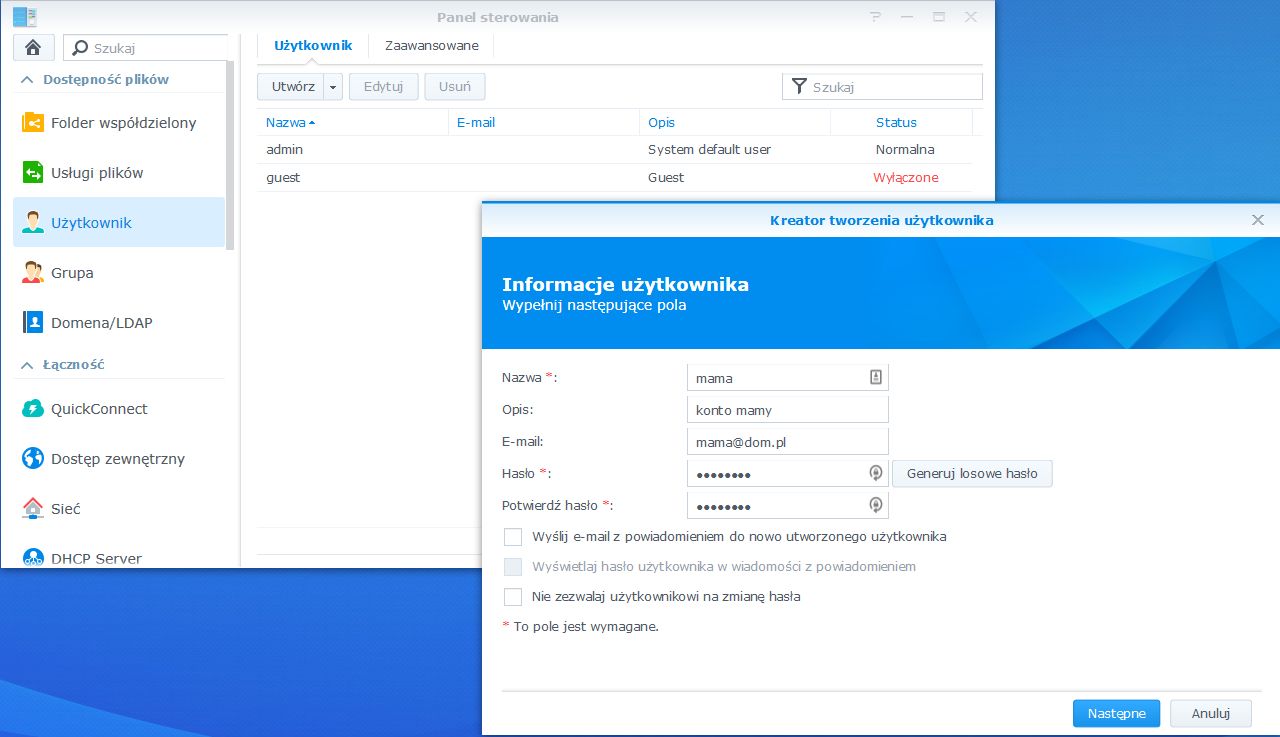
Task: Open the Grupa section
Action: point(119,273)
